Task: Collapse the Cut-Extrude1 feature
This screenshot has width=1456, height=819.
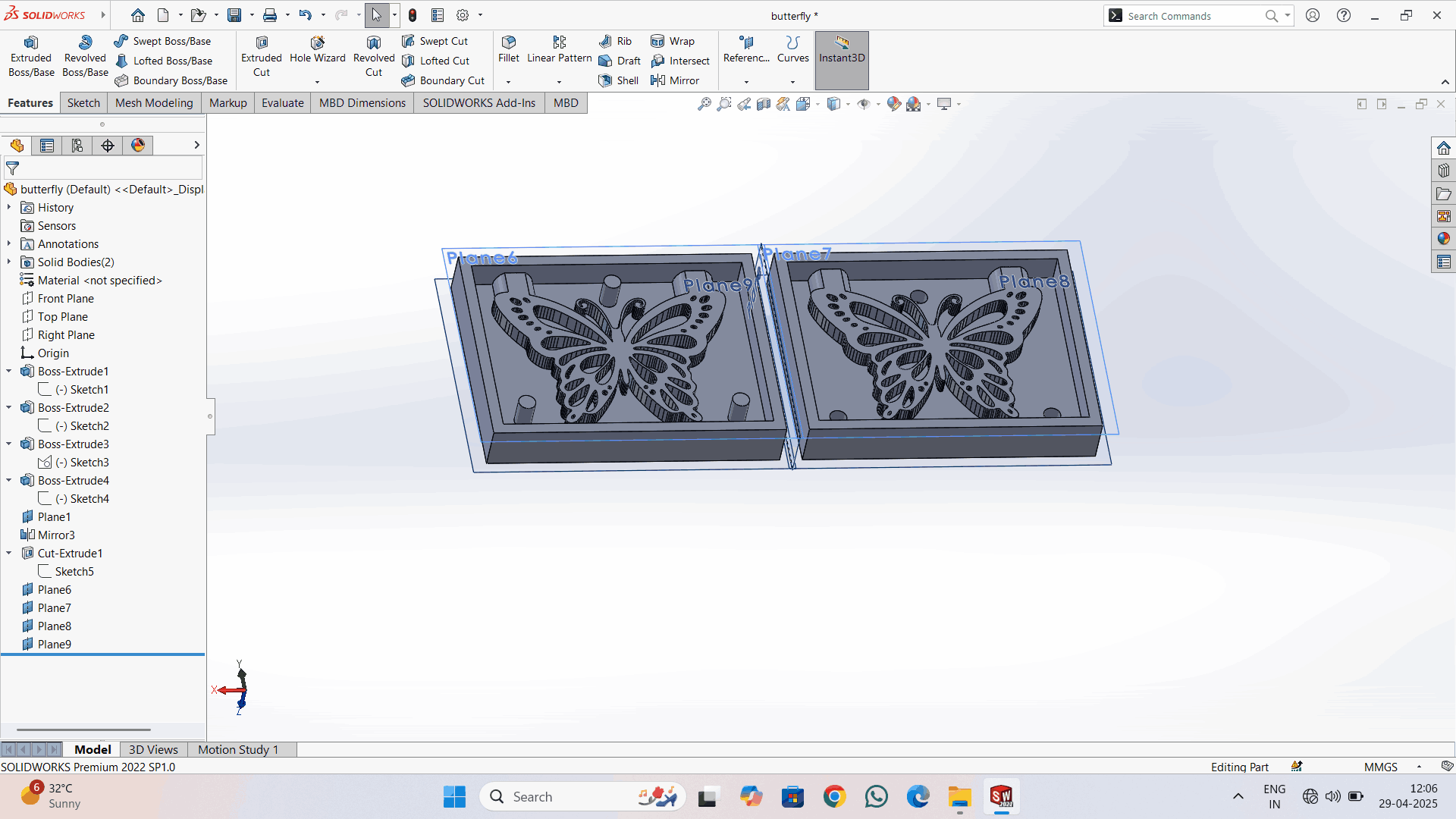Action: (x=9, y=554)
